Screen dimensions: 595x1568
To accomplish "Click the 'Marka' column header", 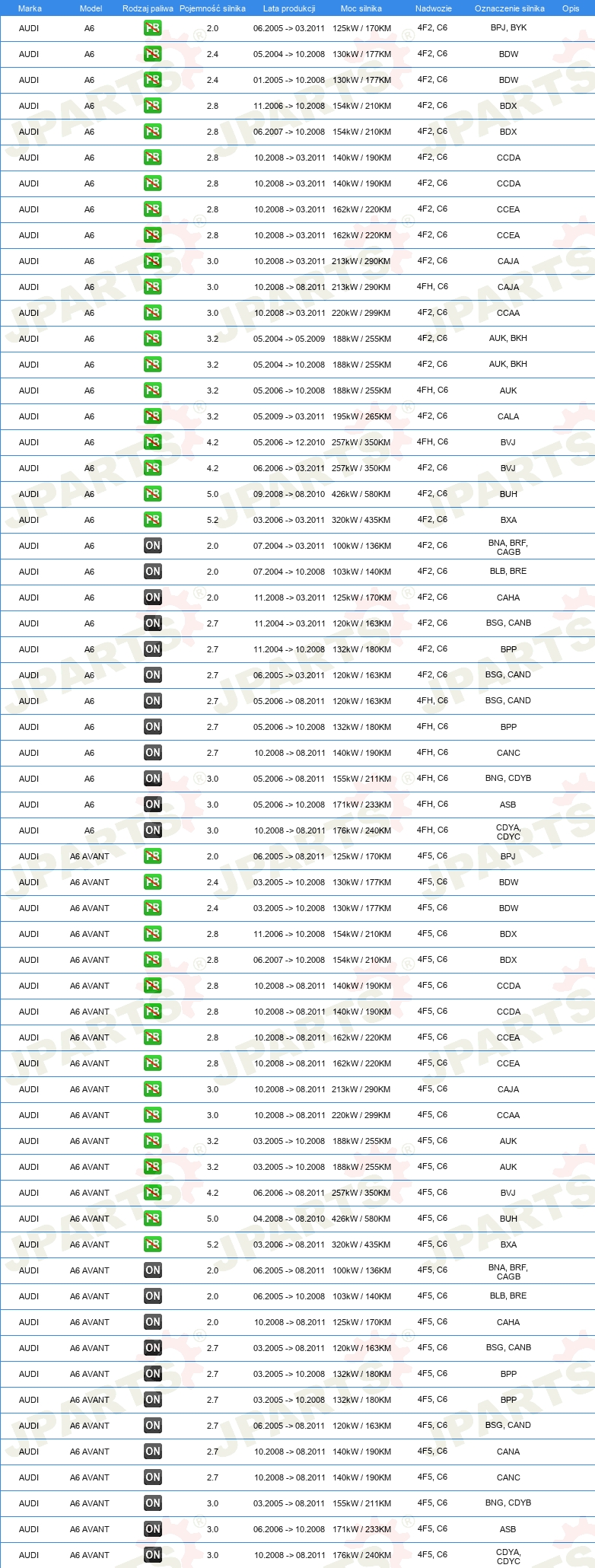I will 30,8.
